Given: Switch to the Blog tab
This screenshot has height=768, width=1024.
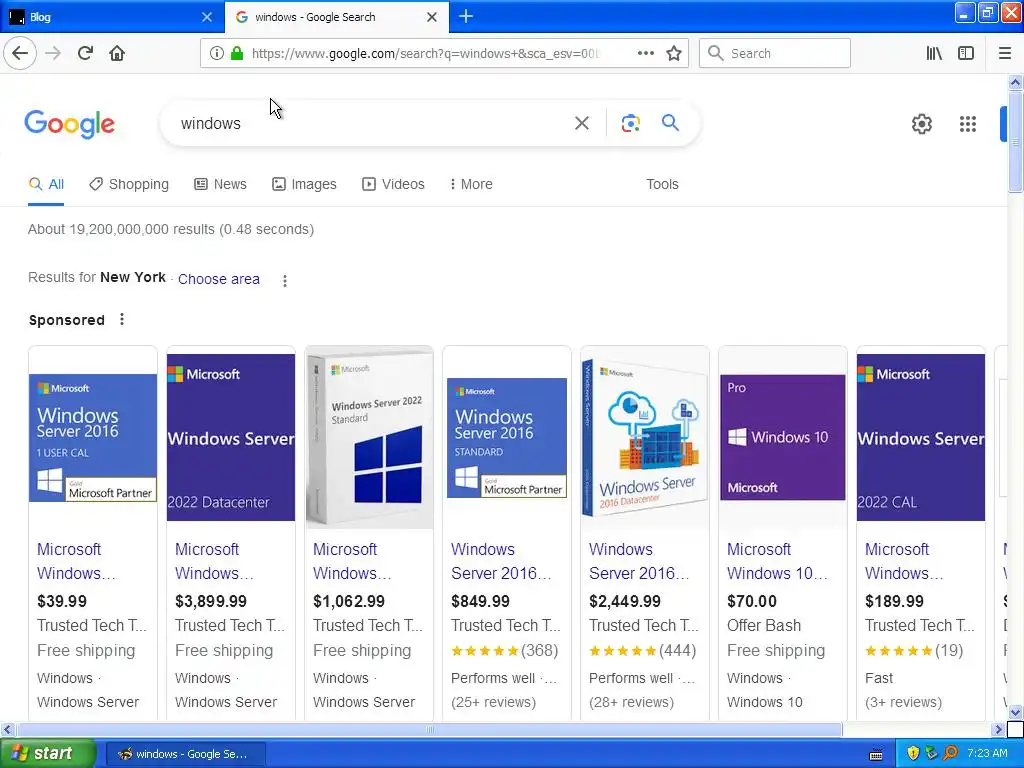Looking at the screenshot, I should 111,17.
